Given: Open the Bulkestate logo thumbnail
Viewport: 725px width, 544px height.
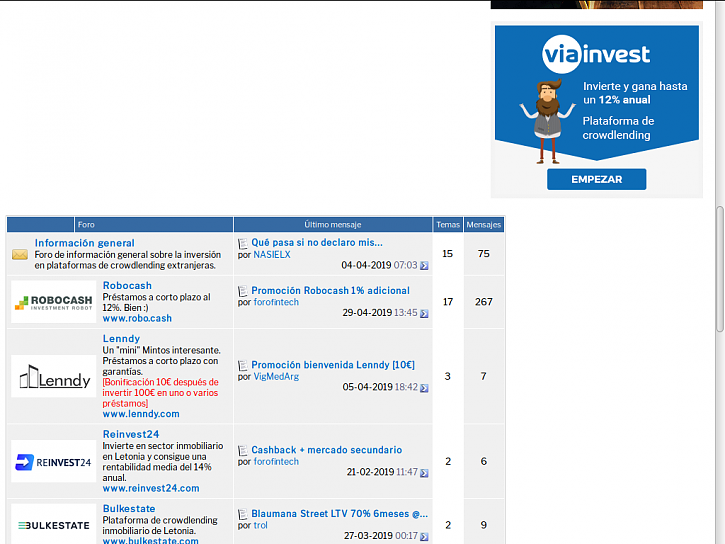Looking at the screenshot, I should (x=54, y=524).
